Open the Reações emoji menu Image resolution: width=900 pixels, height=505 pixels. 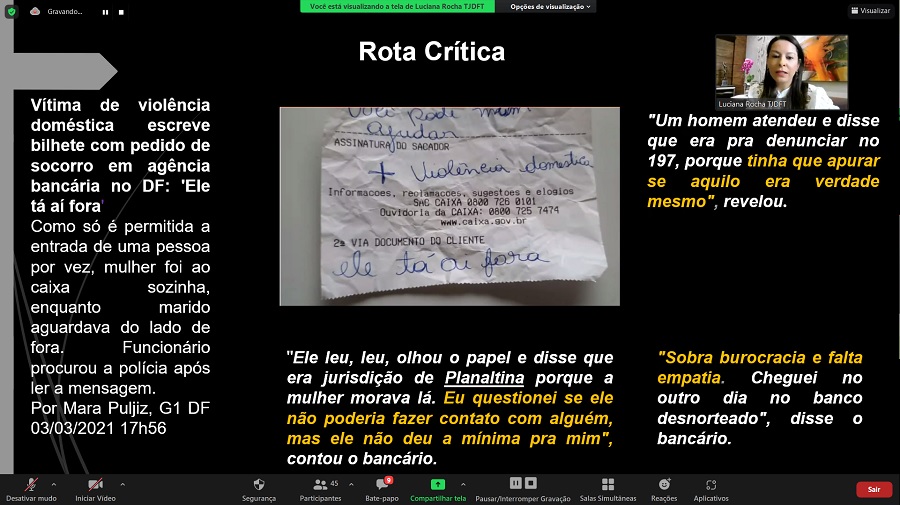[664, 484]
